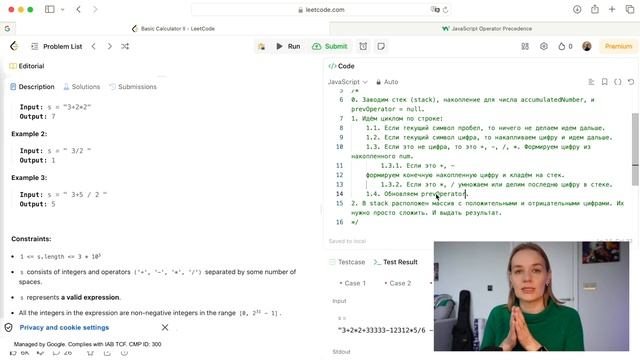The width and height of the screenshot is (640, 360).
Task: Submit the solution
Action: point(330,47)
